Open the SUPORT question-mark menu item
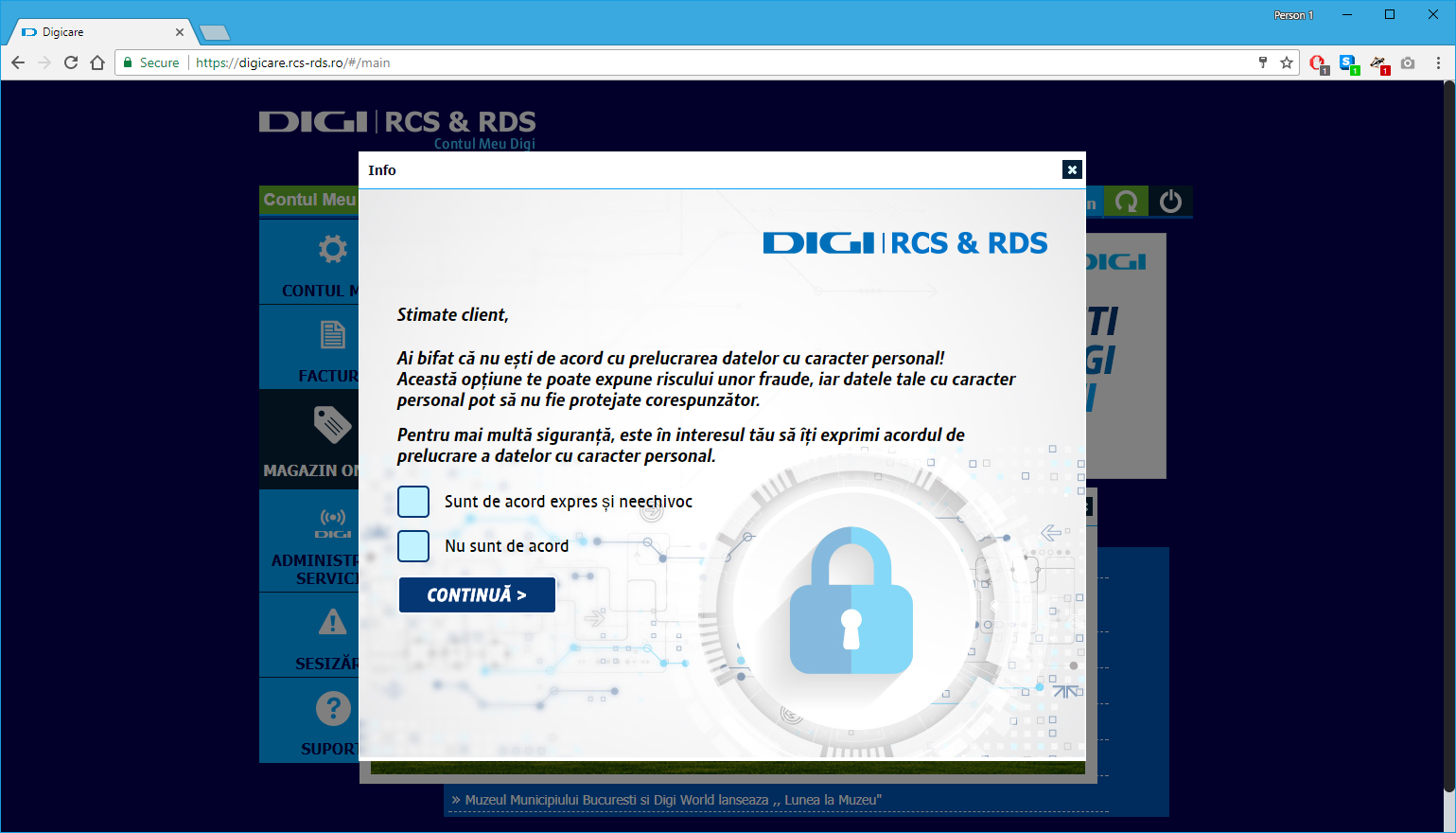Screen dimensions: 1456x833 coord(309,720)
